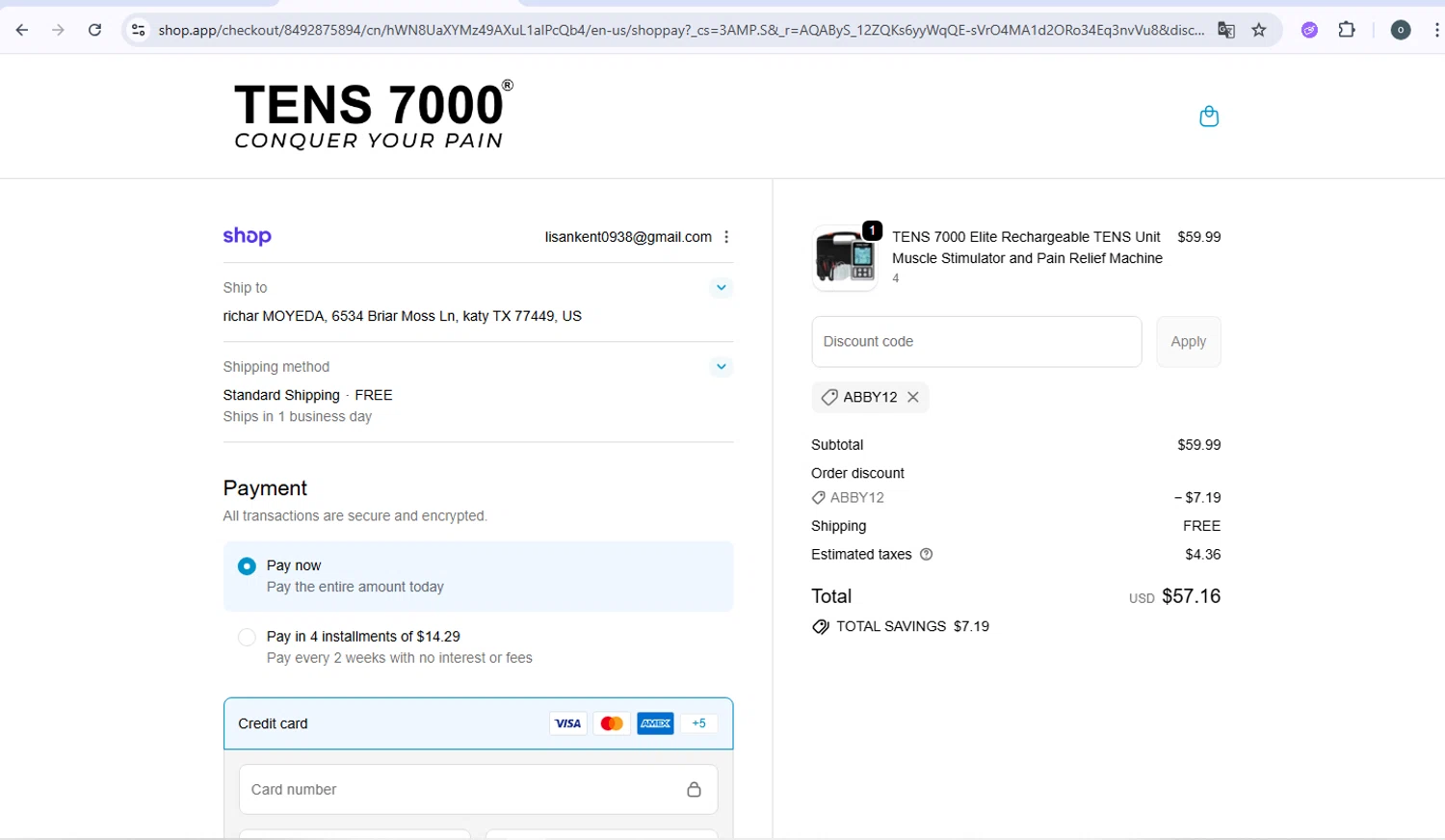Apply the discount code

1189,342
